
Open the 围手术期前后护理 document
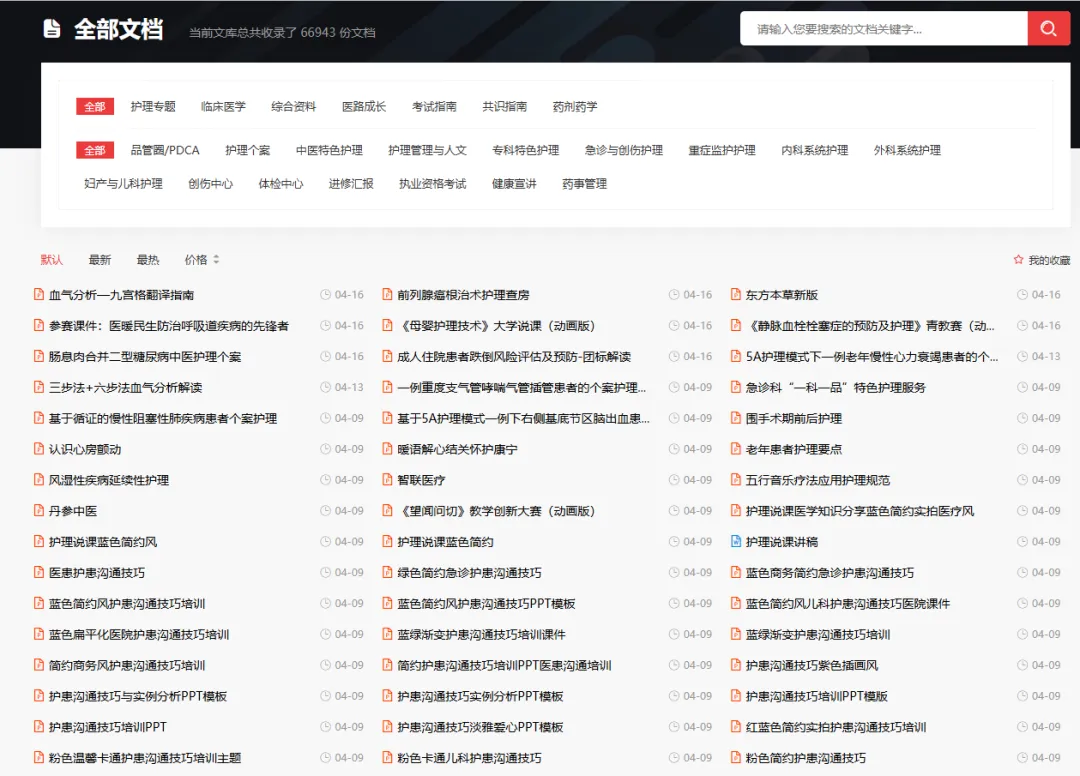click(793, 419)
